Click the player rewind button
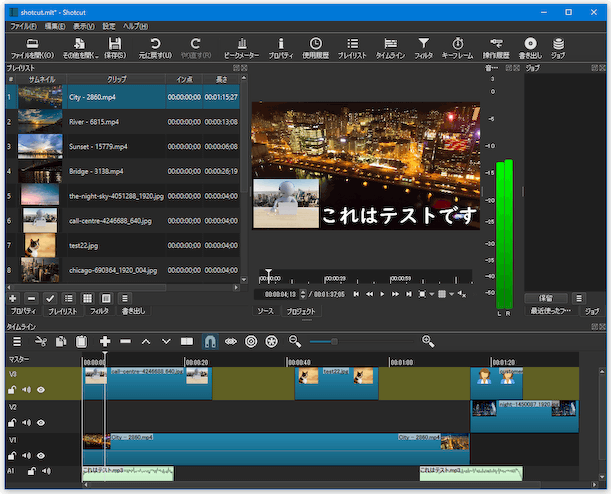Image resolution: width=611 pixels, height=494 pixels. pyautogui.click(x=369, y=294)
